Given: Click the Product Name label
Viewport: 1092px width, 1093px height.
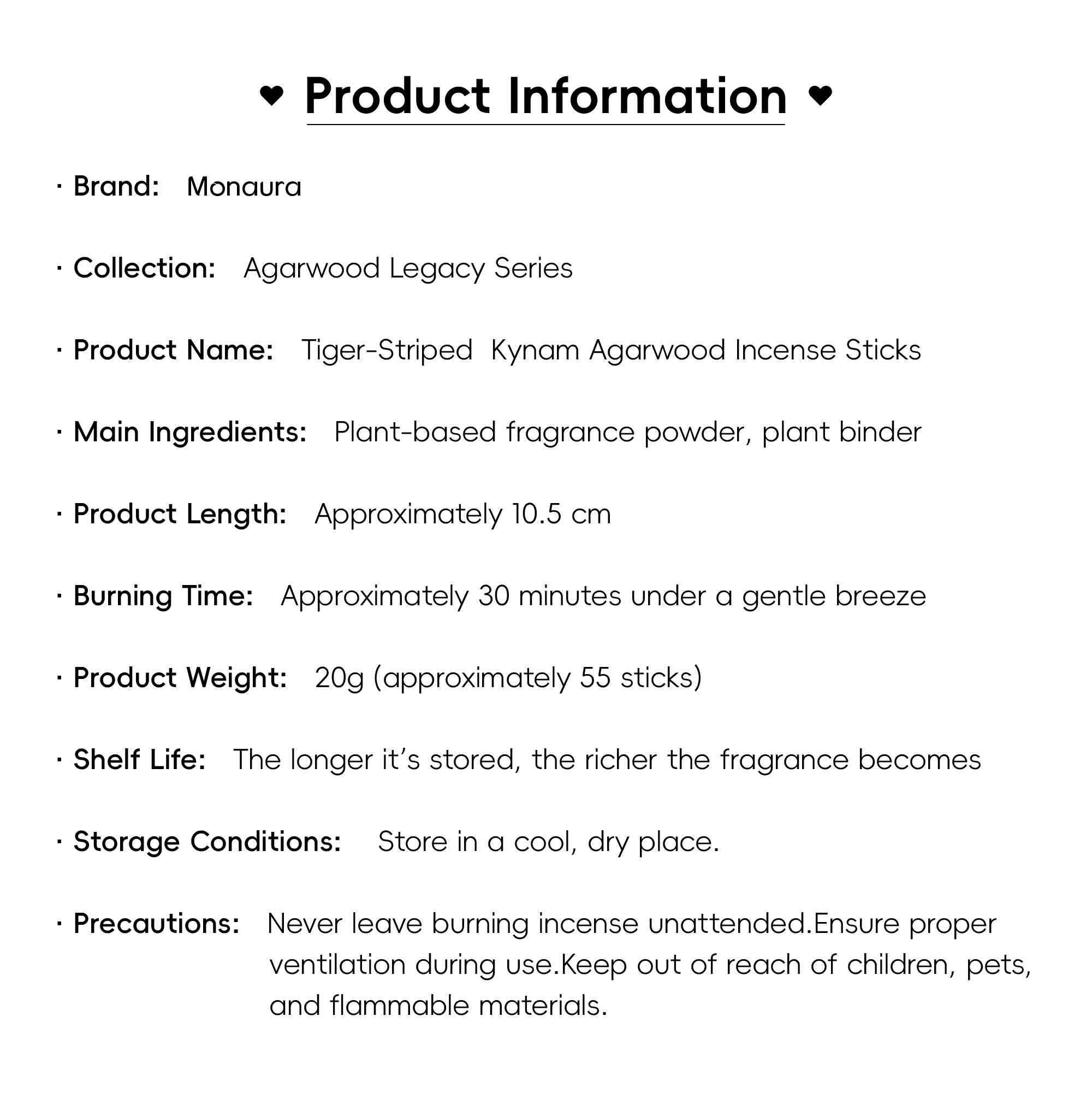Looking at the screenshot, I should click(x=174, y=350).
